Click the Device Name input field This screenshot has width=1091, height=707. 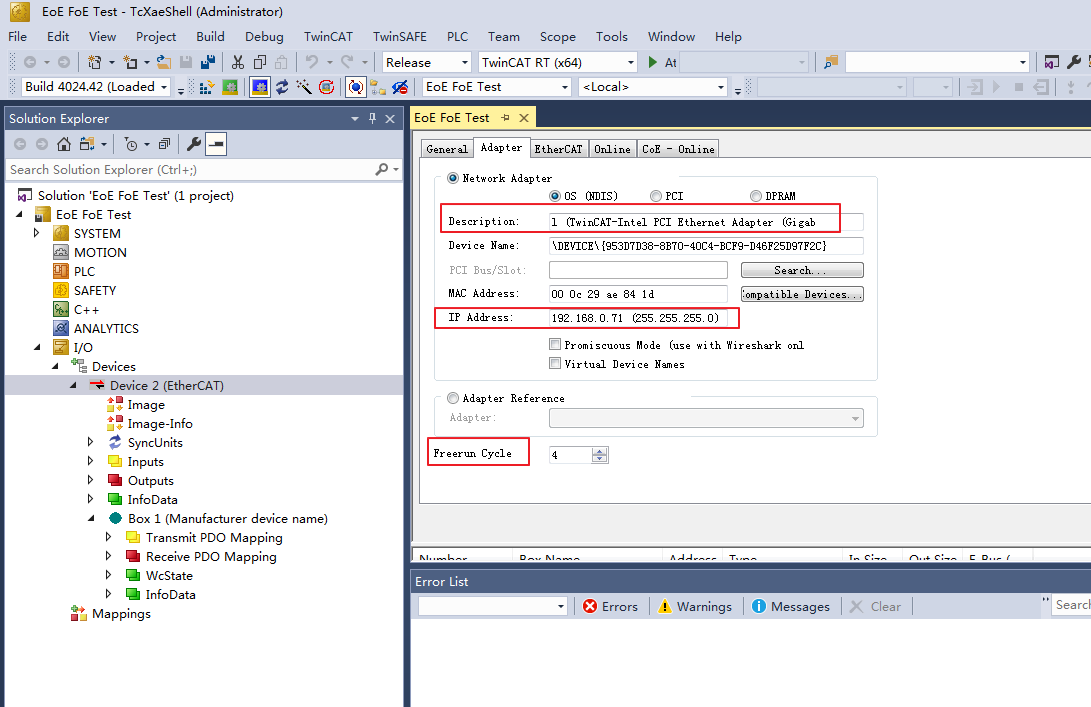tap(706, 246)
